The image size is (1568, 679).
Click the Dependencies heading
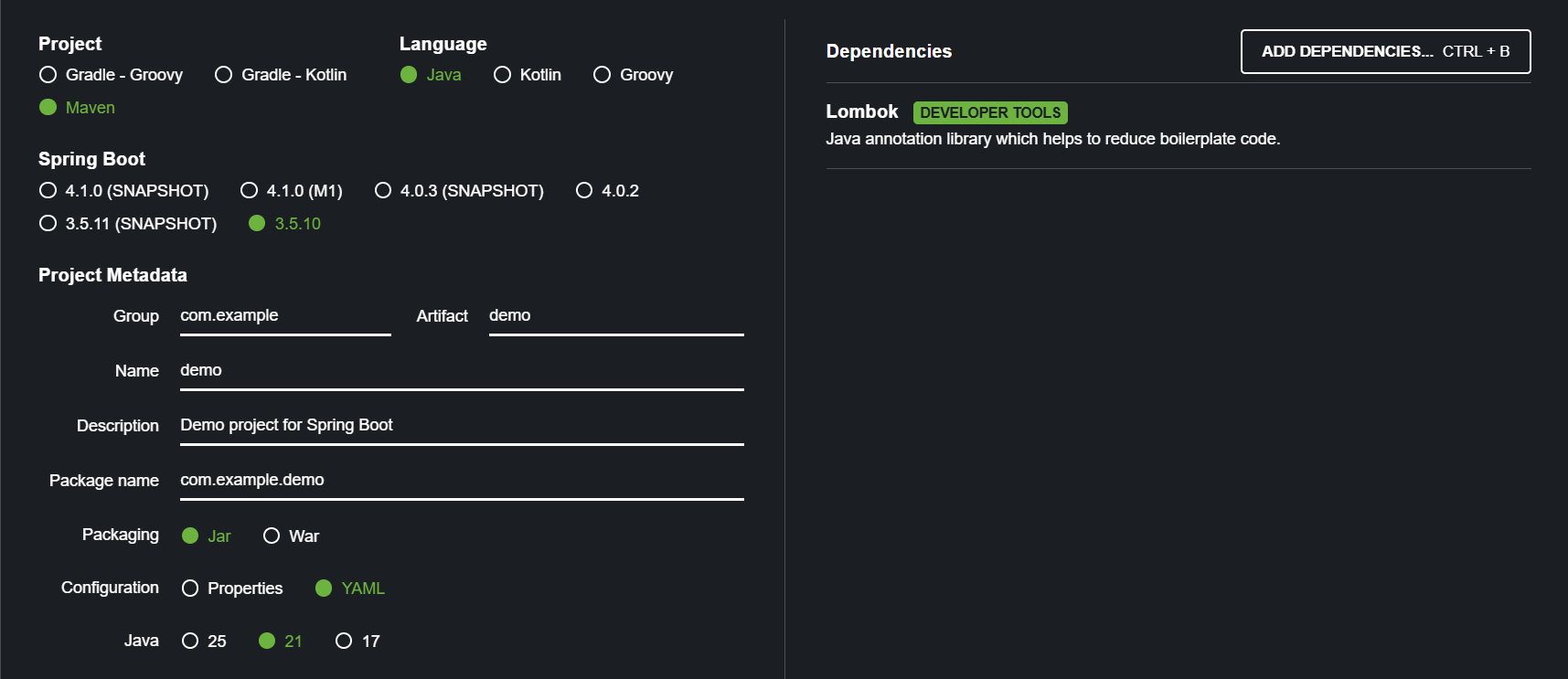[x=889, y=51]
